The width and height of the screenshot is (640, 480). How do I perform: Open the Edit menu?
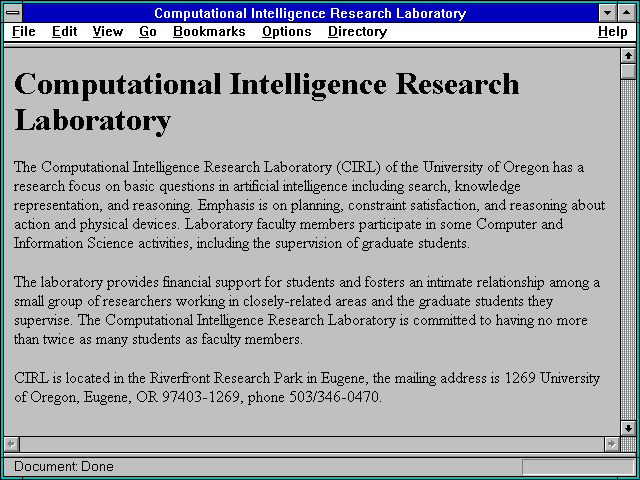[64, 32]
